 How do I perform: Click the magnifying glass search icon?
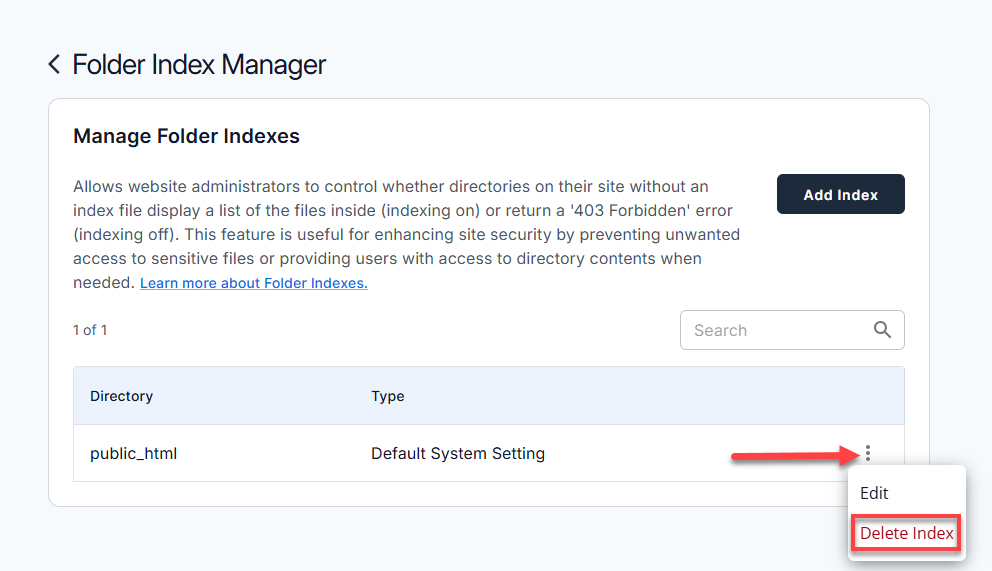click(x=882, y=329)
